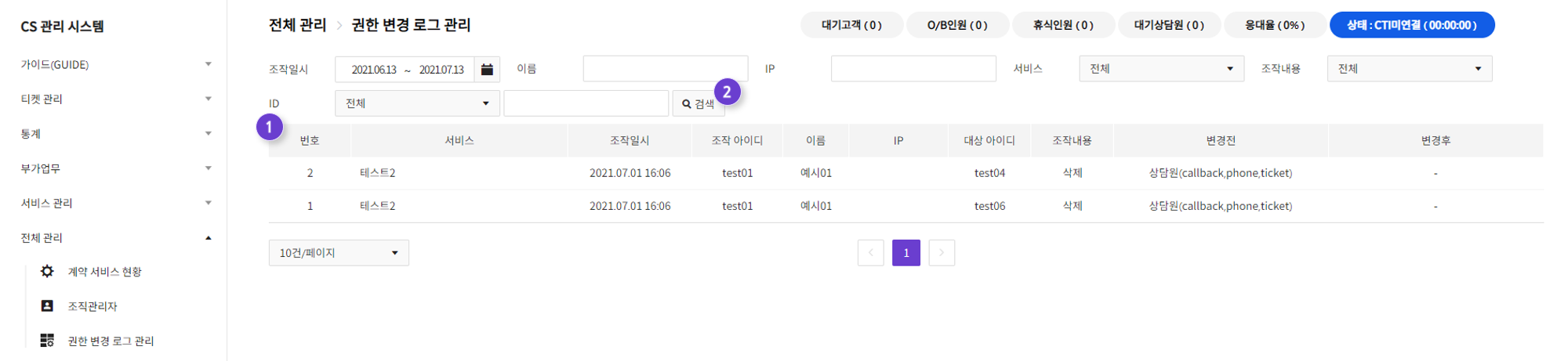Screen dimensions: 1568x361
Task: Click the 대기고객 (0) status pill
Action: coord(851,25)
